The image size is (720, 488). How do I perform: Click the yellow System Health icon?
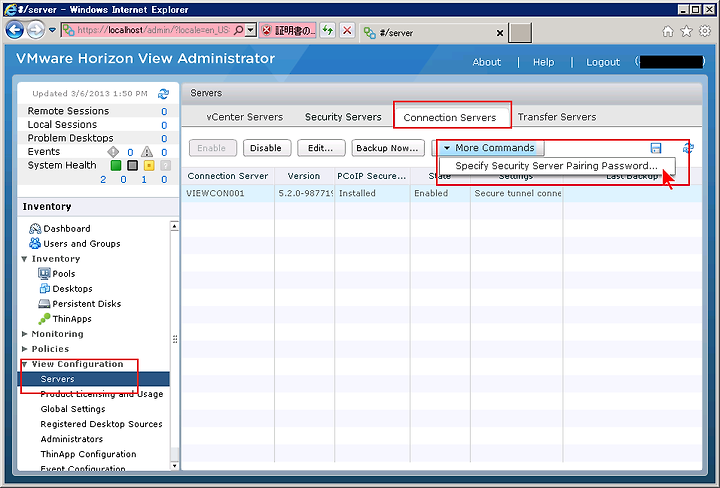149,165
